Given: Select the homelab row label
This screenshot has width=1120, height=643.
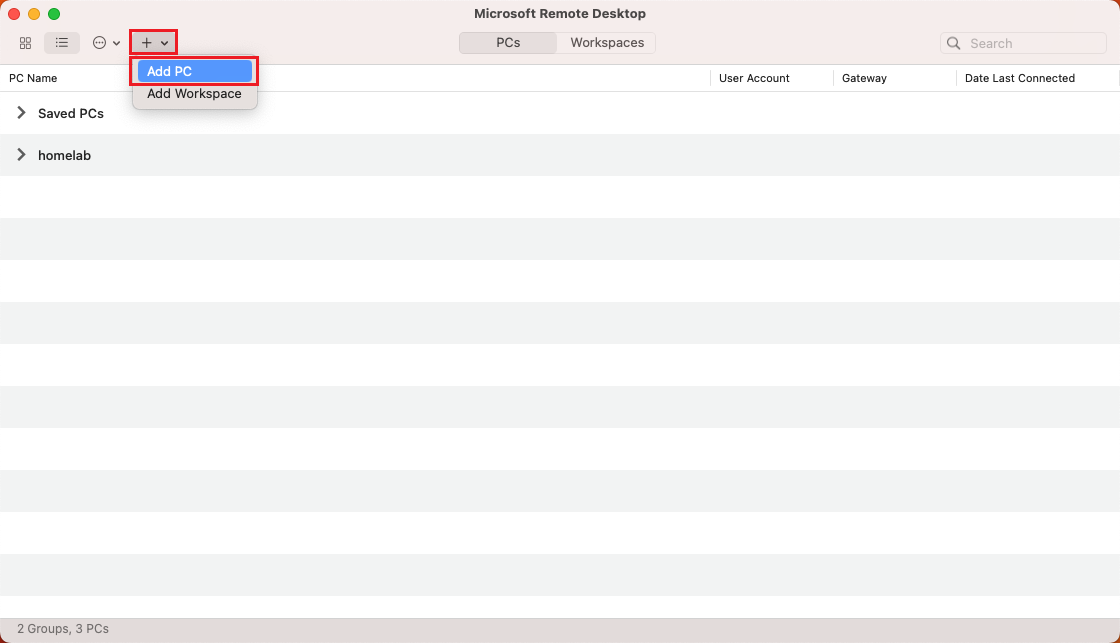Looking at the screenshot, I should coord(64,156).
